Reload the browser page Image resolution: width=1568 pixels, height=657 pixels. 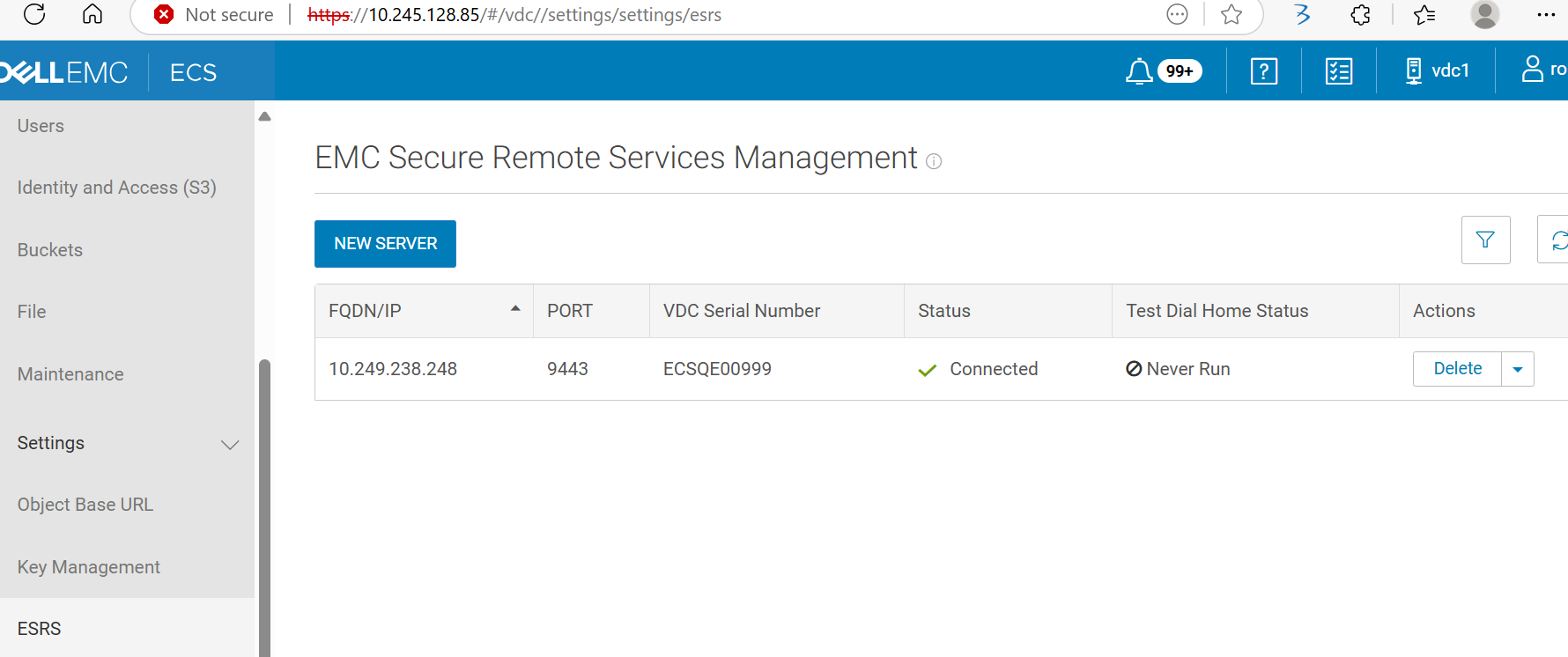(x=34, y=14)
